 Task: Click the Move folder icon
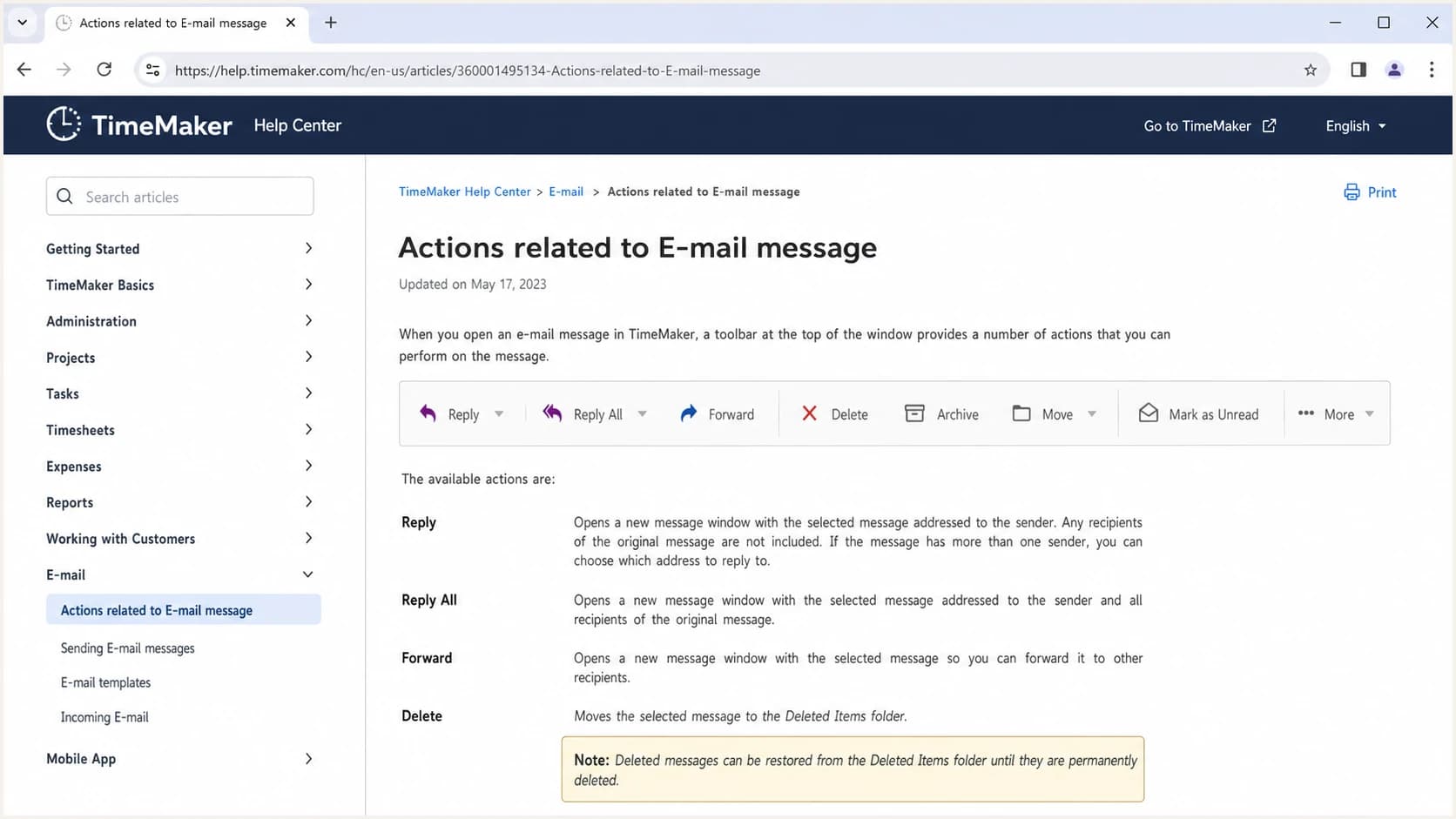point(1021,413)
